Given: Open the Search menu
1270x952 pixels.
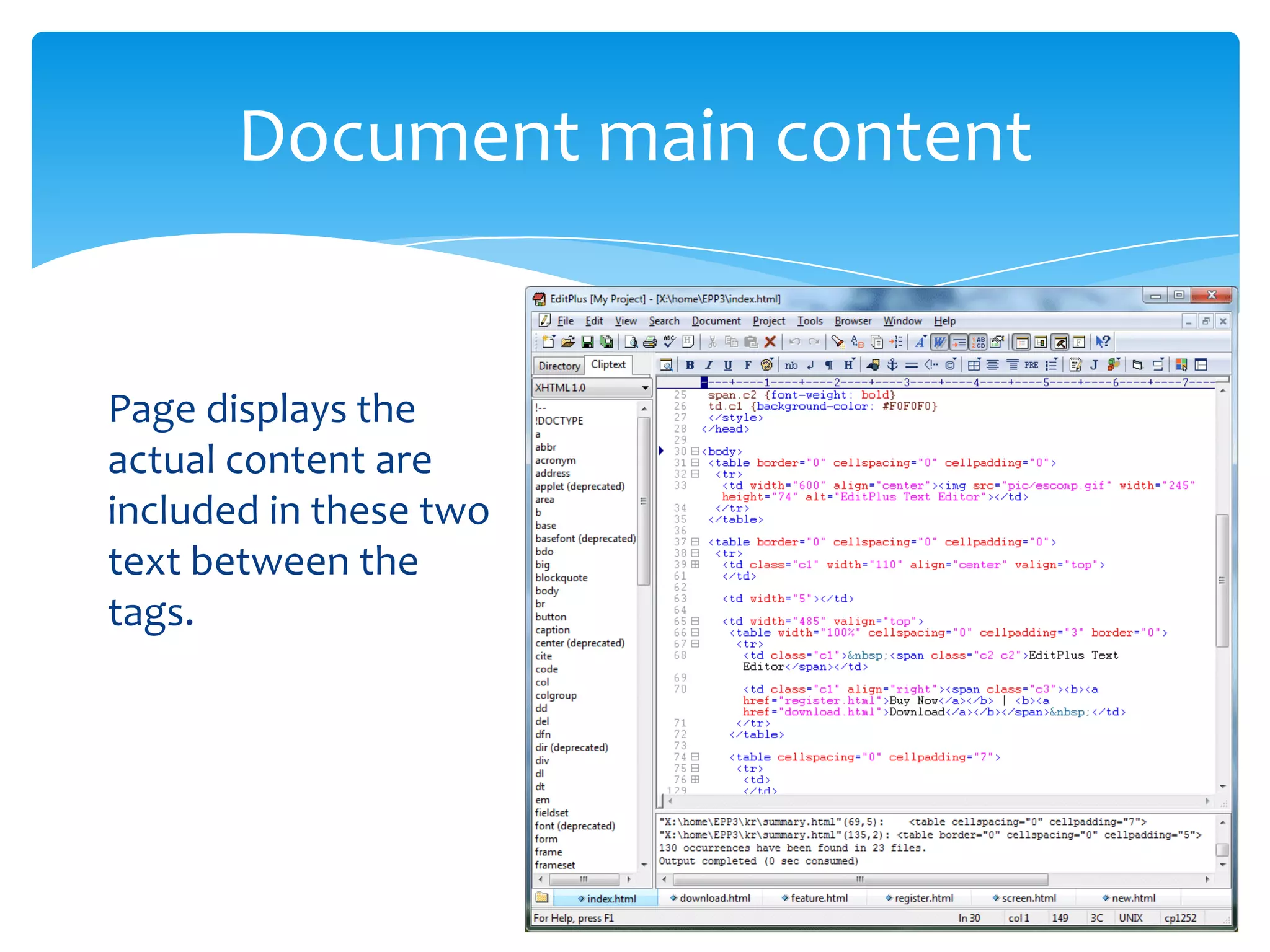Looking at the screenshot, I should click(x=664, y=320).
